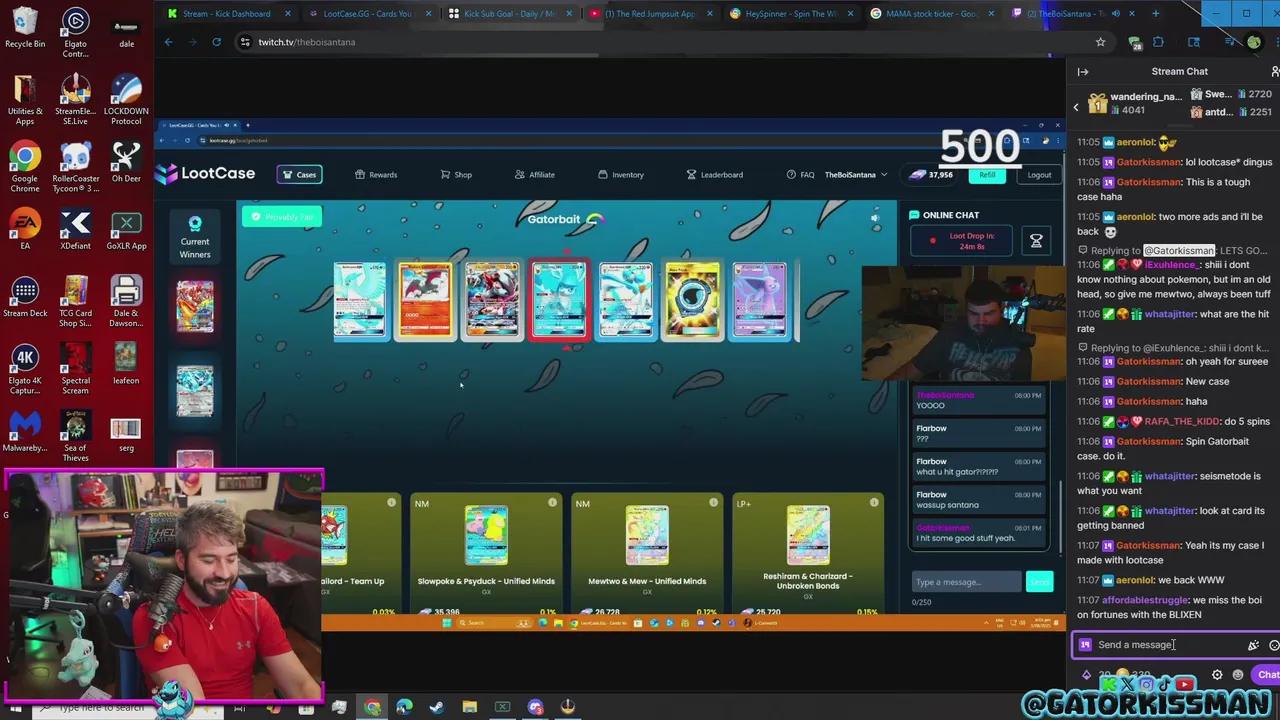
Task: Click Logout in LootCase header
Action: (1039, 175)
